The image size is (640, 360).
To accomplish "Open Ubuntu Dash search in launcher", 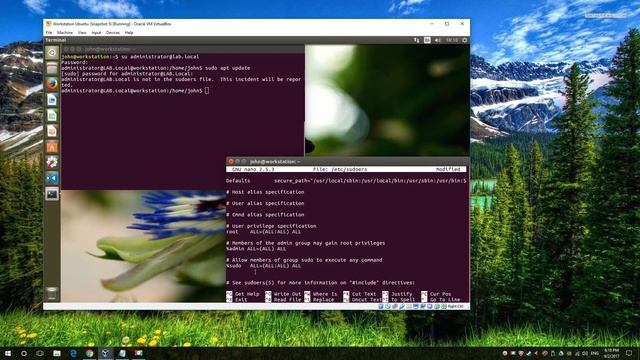I will pyautogui.click(x=52, y=53).
